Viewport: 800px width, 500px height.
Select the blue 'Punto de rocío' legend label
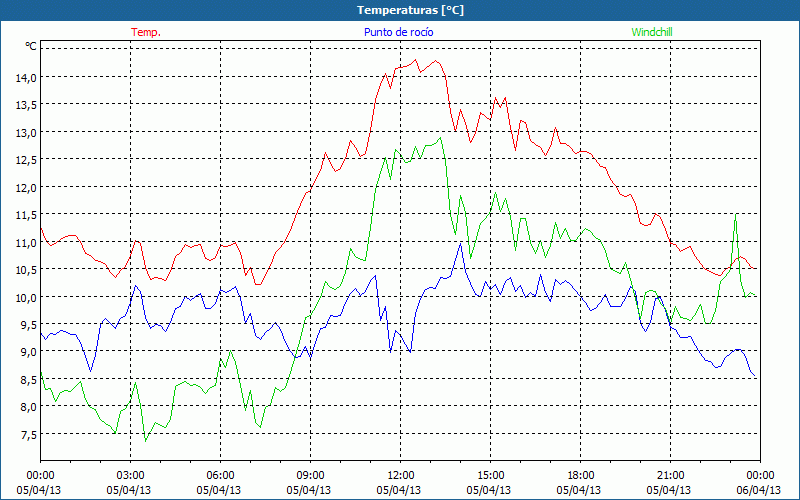point(398,32)
